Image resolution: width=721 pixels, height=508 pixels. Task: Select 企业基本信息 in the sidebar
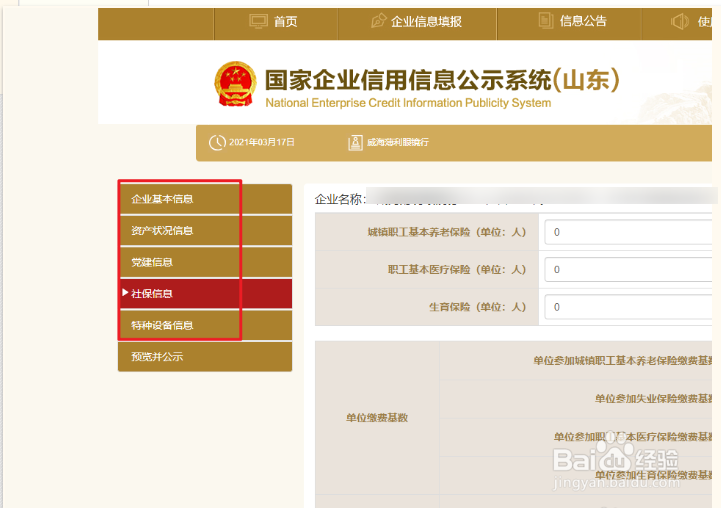pyautogui.click(x=205, y=199)
